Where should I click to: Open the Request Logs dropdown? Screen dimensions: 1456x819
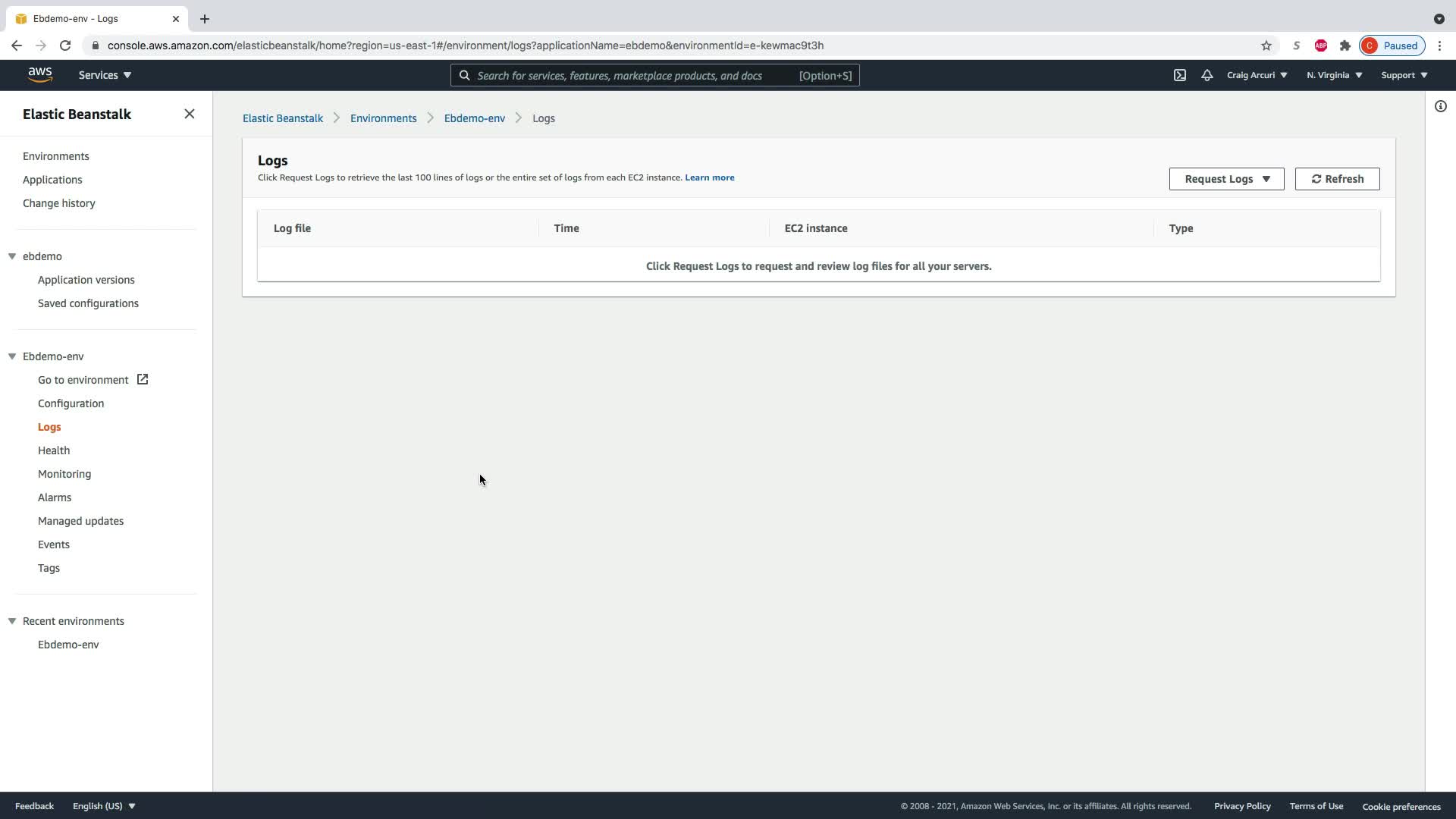coord(1226,179)
